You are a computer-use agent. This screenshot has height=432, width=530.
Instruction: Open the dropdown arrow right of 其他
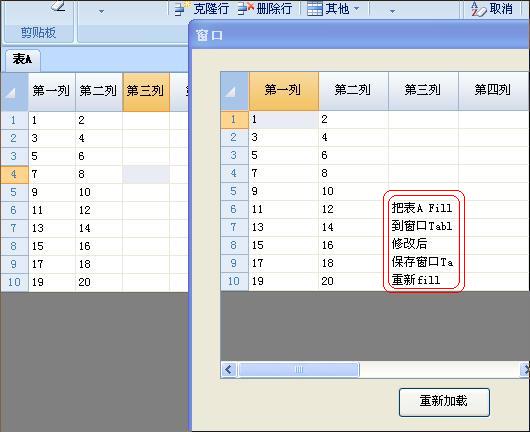392,11
